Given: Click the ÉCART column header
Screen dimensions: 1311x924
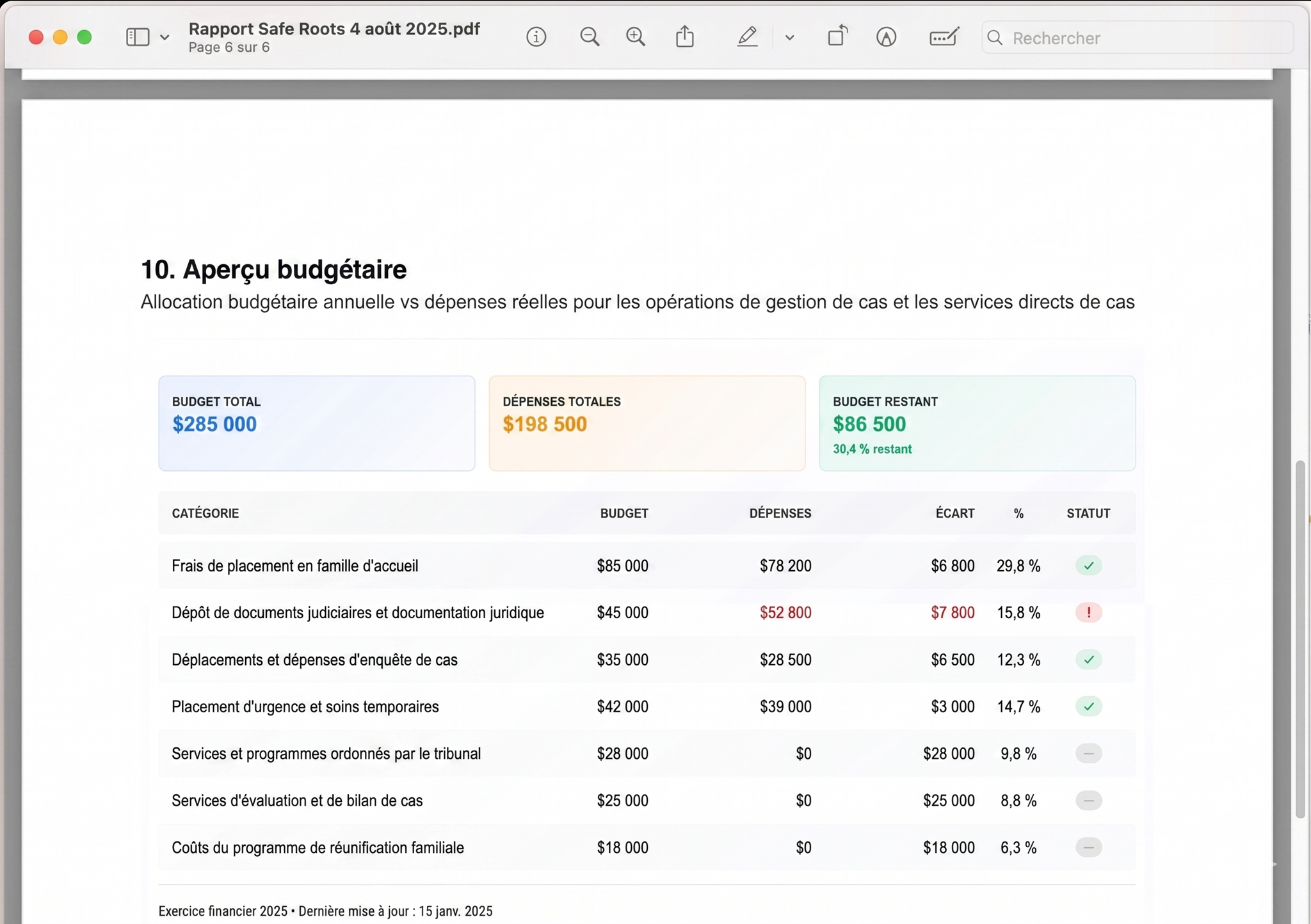Looking at the screenshot, I should click(955, 513).
